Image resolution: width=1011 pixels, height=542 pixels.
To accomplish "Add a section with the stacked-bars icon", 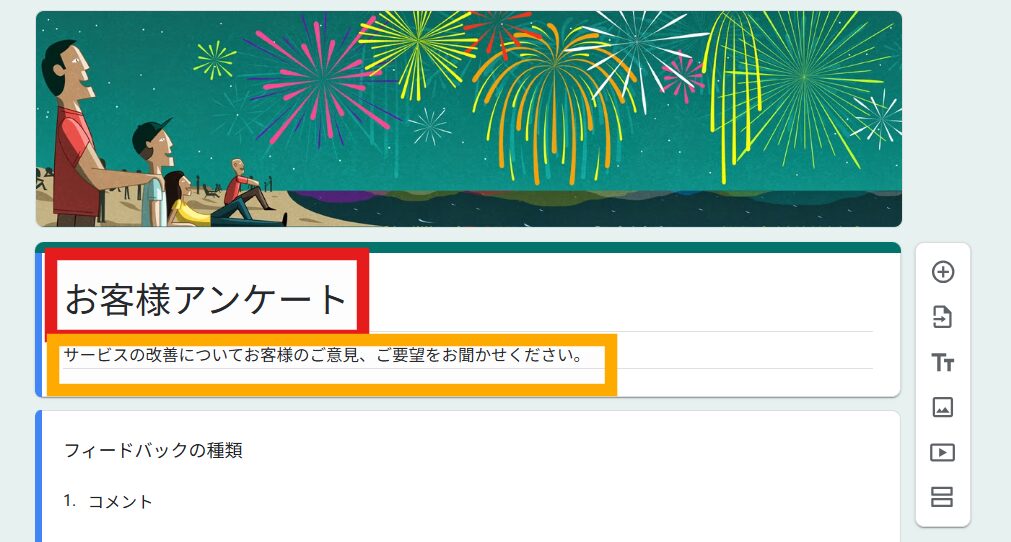I will coord(942,497).
